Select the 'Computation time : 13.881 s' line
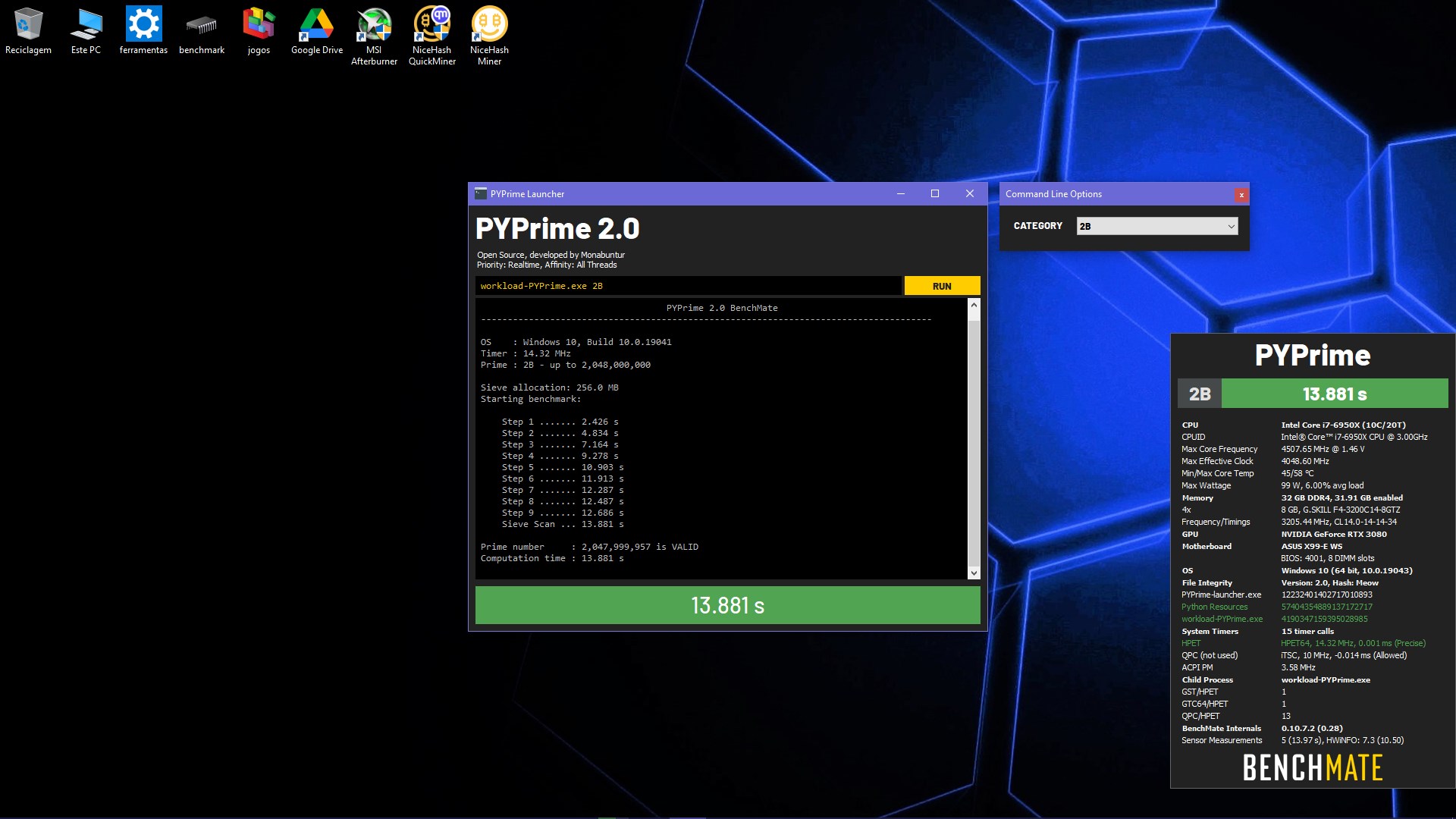Image resolution: width=1456 pixels, height=819 pixels. [x=552, y=558]
